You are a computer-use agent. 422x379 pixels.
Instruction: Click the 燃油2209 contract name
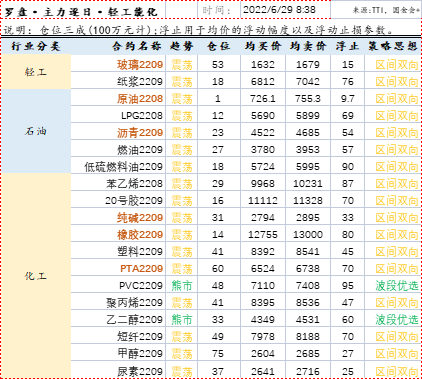click(x=140, y=150)
